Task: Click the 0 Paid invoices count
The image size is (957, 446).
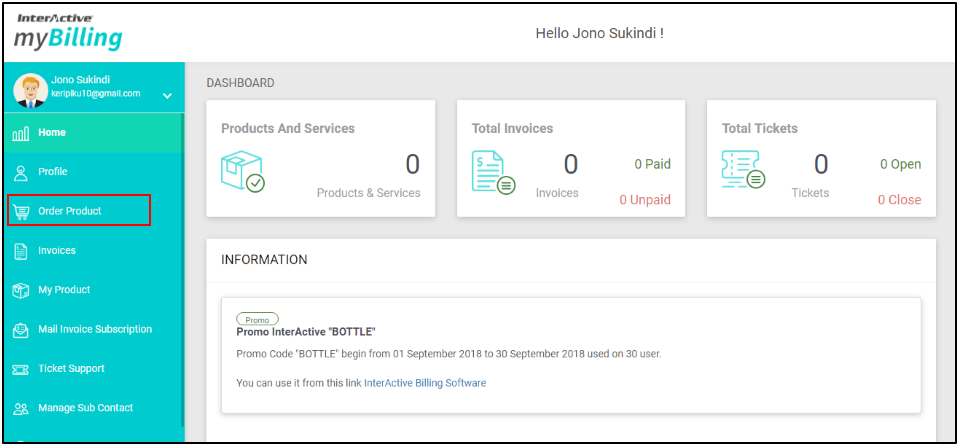Action: coord(652,164)
